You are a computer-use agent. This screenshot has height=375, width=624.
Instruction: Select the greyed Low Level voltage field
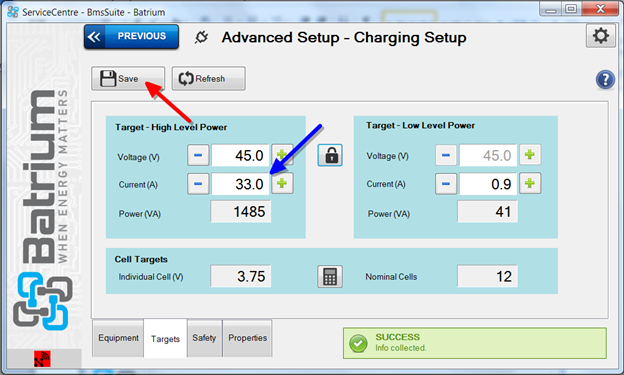coord(488,155)
